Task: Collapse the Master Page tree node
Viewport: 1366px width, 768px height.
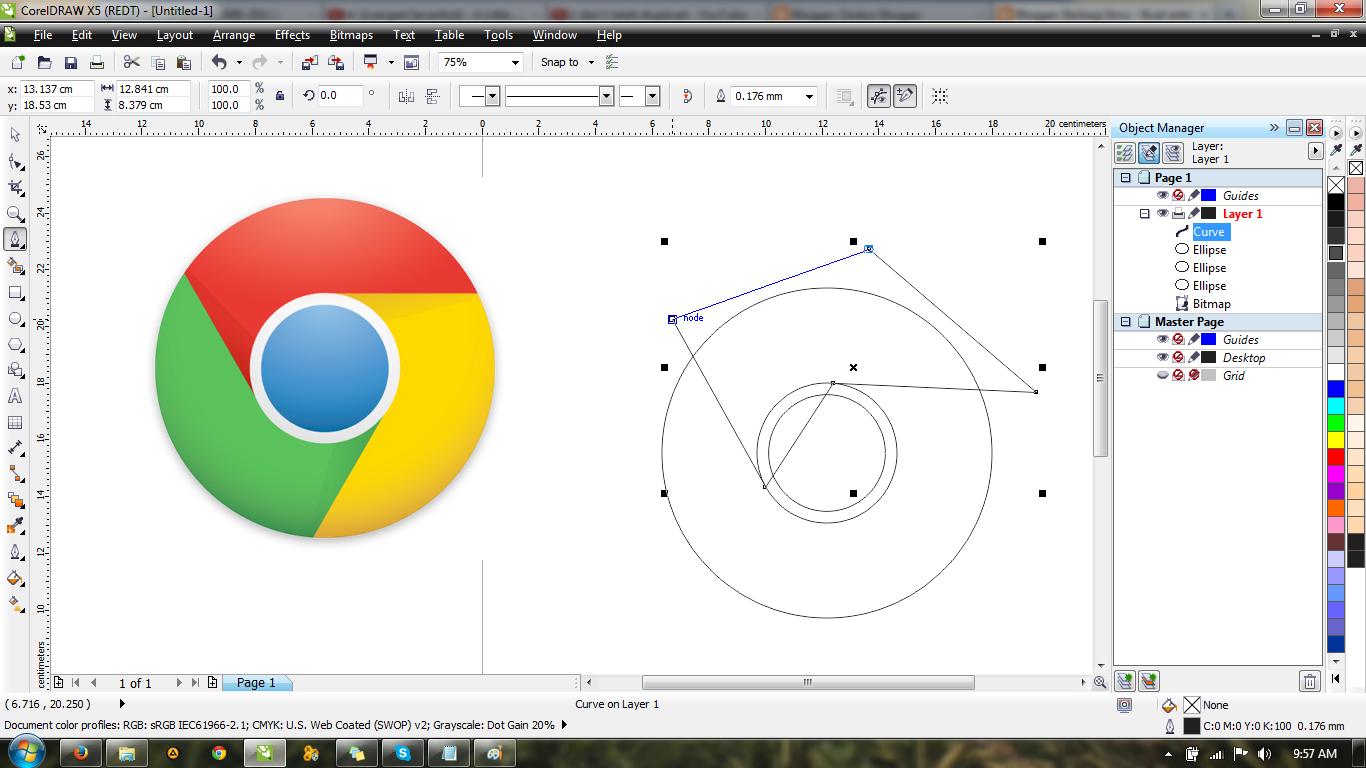Action: (1125, 321)
